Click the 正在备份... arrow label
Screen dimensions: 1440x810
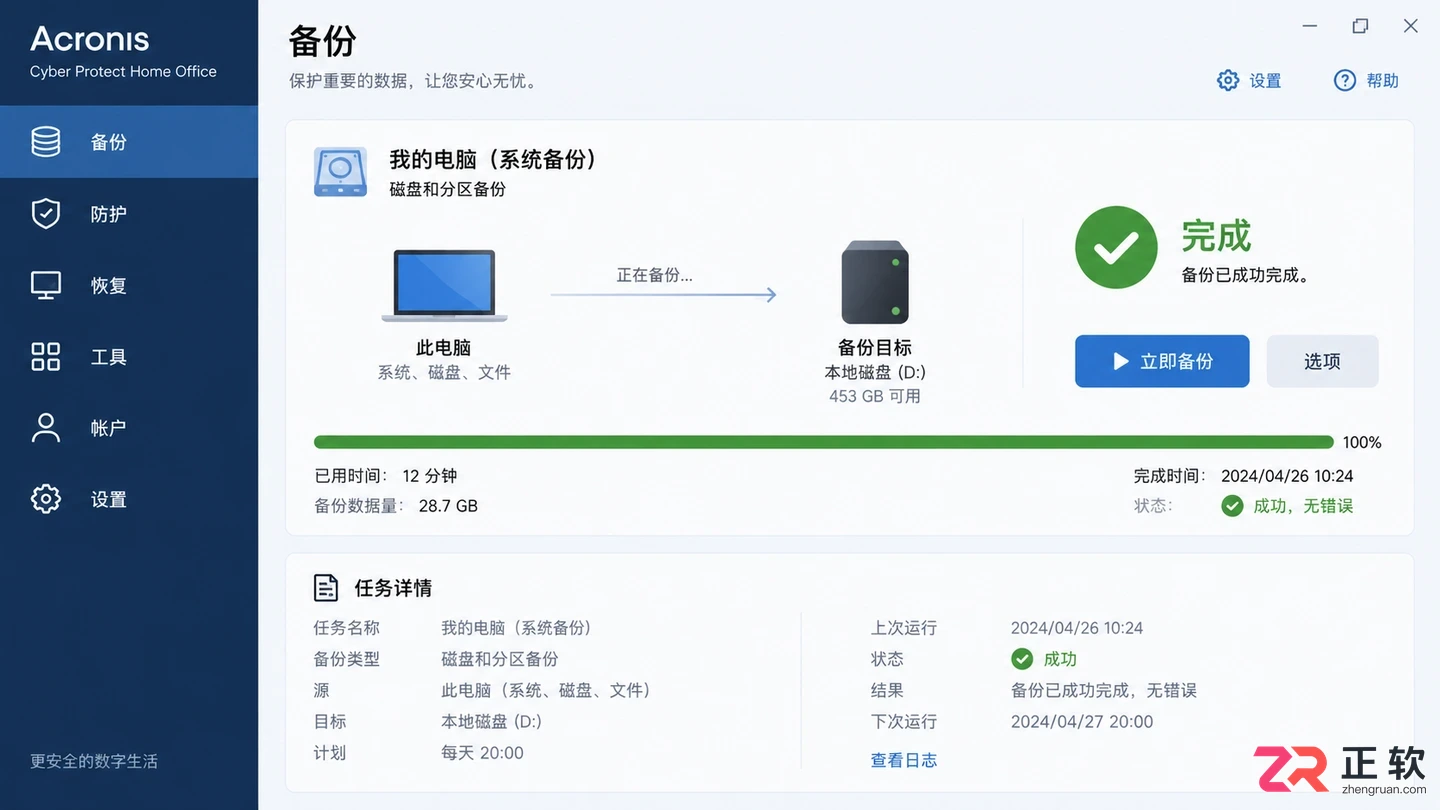pos(654,275)
